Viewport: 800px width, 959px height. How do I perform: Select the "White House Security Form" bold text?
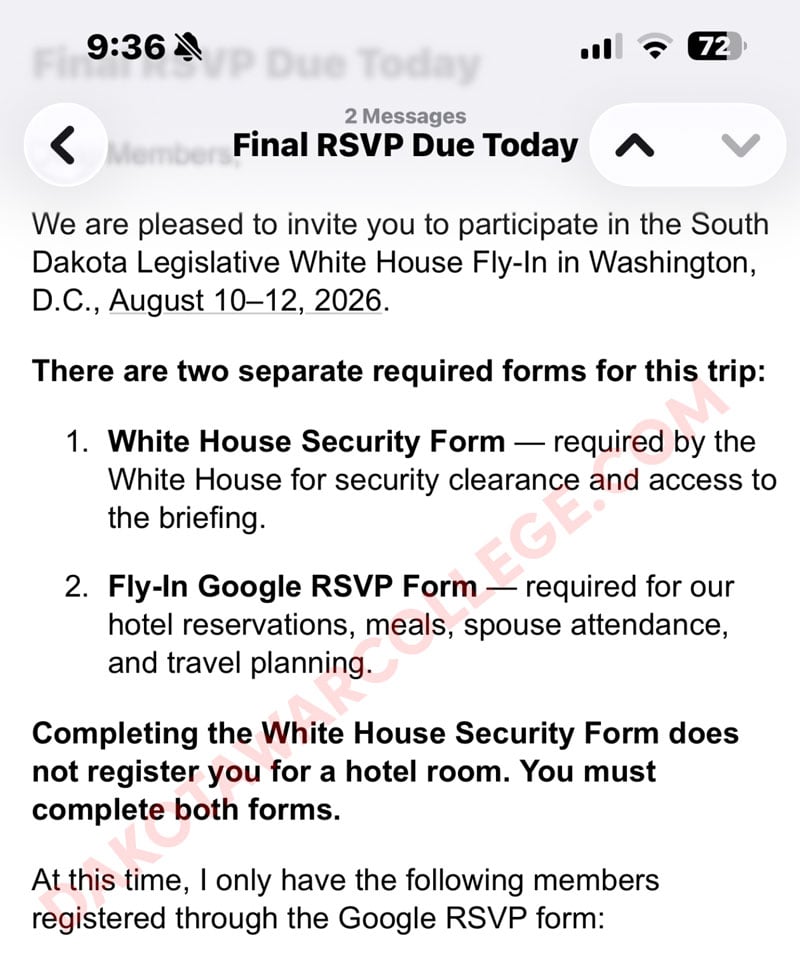tap(306, 441)
